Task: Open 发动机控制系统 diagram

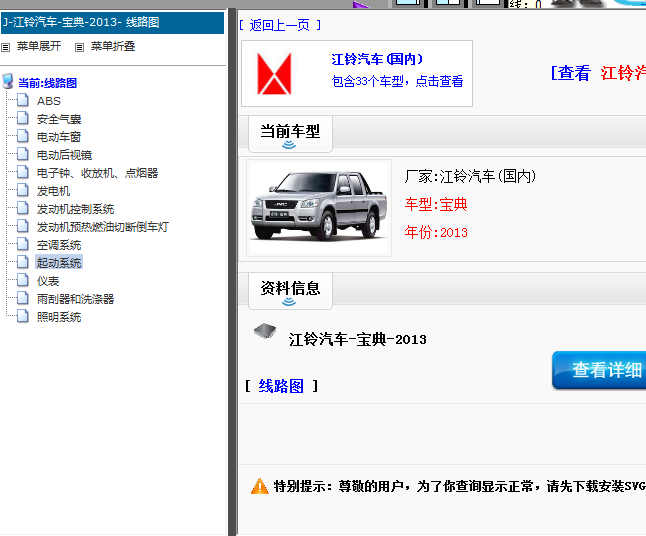Action: 75,209
